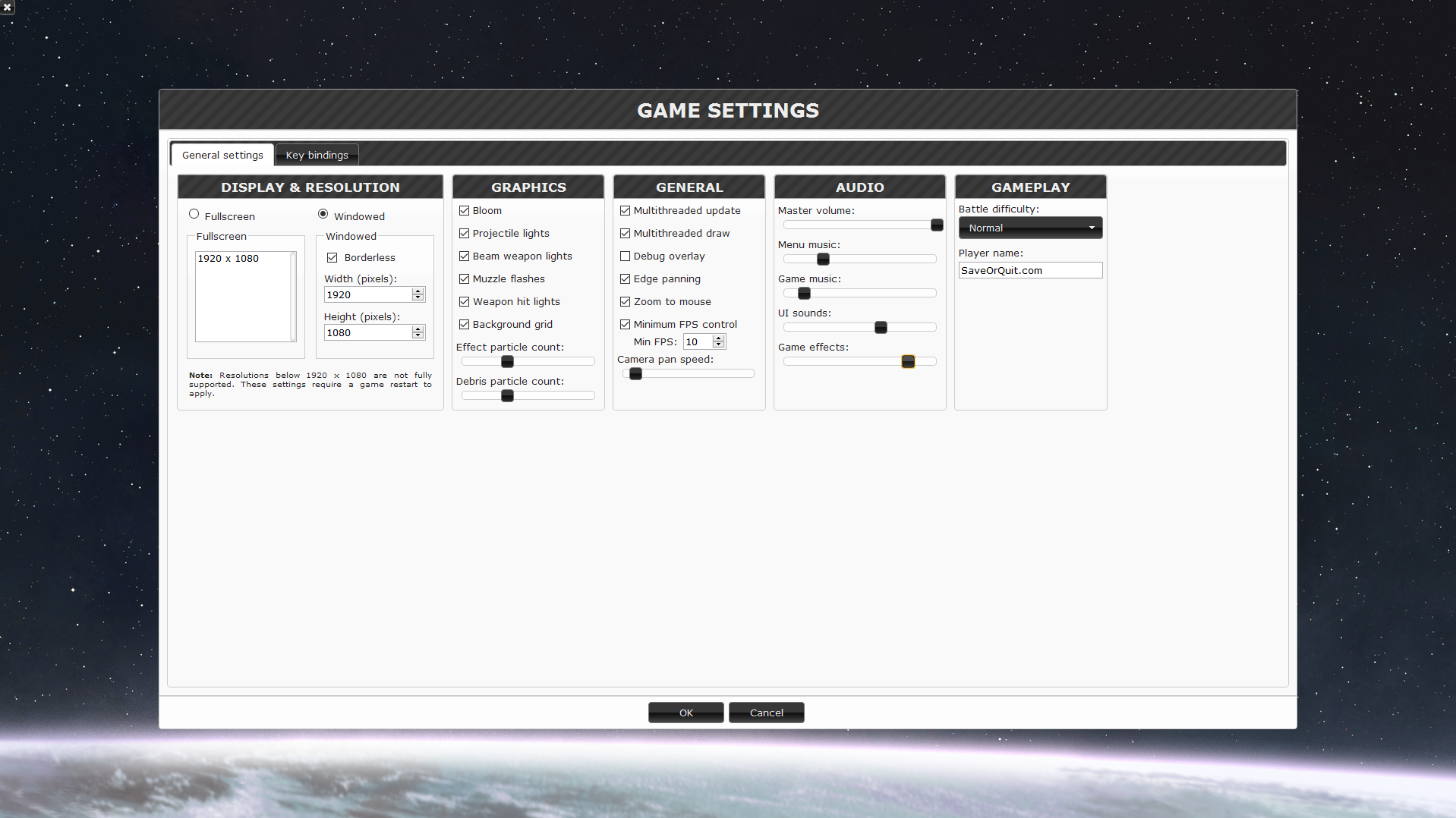Adjust the Debris particle count slider
This screenshot has width=1456, height=818.
[x=507, y=396]
